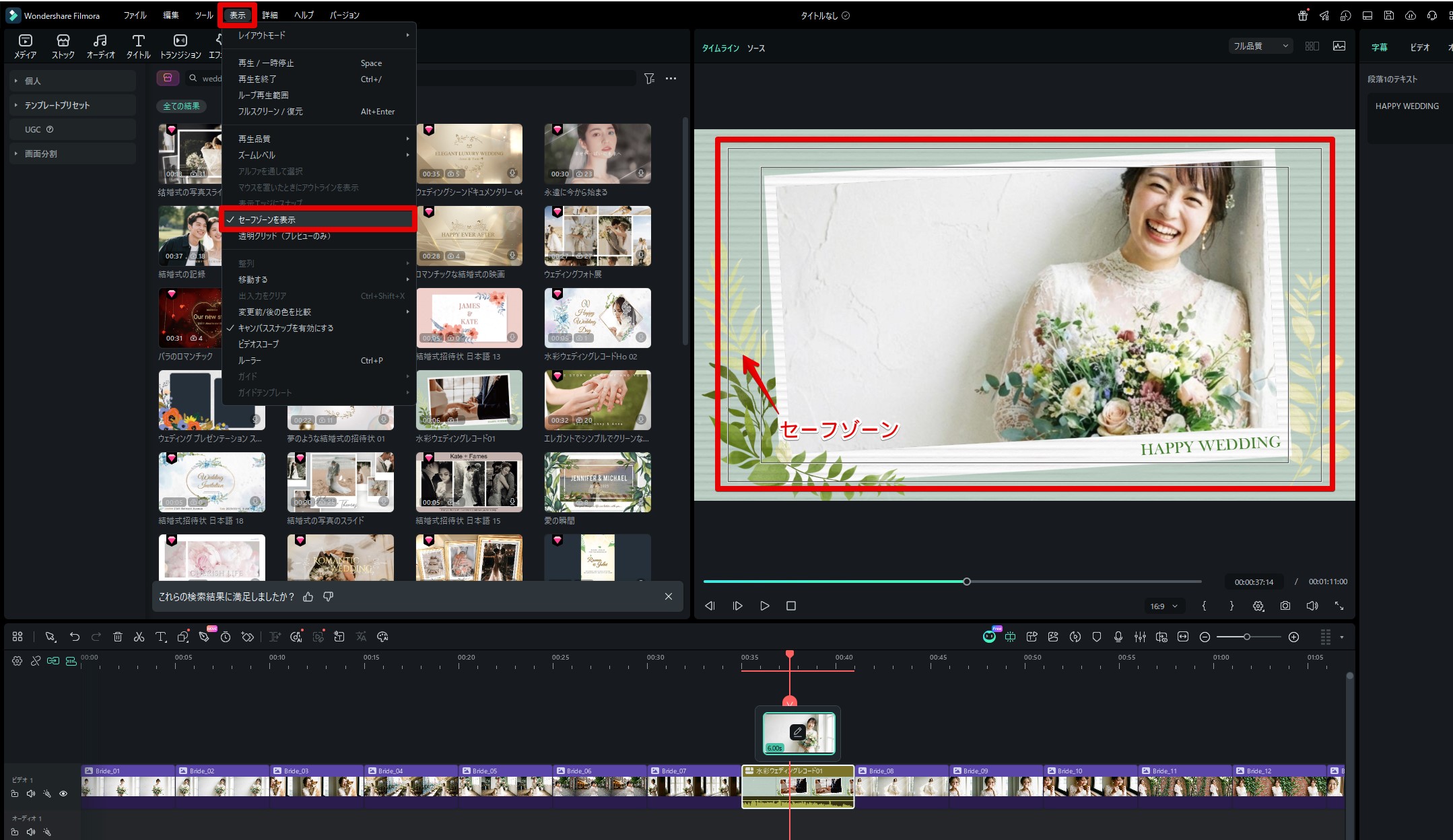1453x840 pixels.
Task: Select フルスクリーン / 復元 menu entry
Action: (x=318, y=111)
